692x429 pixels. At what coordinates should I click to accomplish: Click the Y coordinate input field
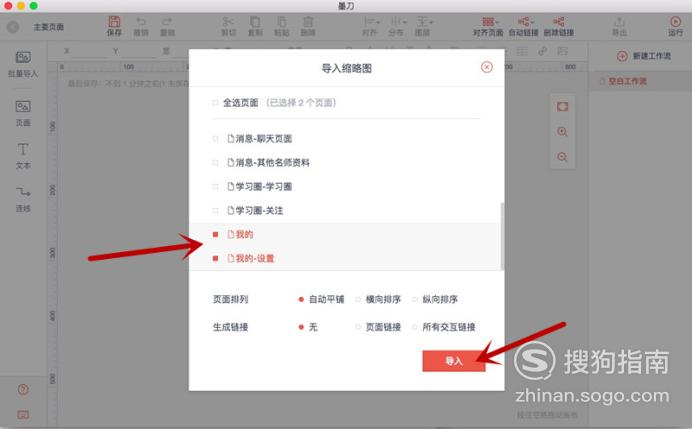[138, 52]
